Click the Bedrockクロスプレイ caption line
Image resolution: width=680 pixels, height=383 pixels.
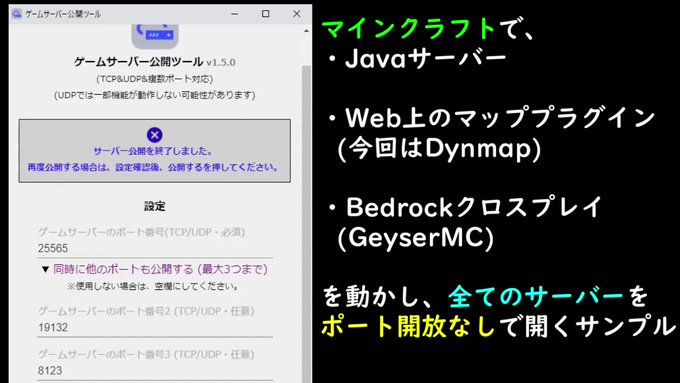465,207
